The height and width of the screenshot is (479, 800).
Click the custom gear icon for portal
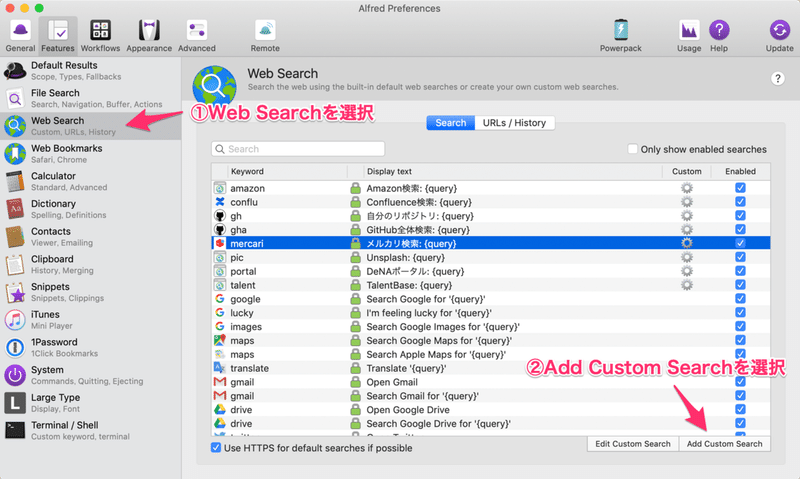point(687,271)
